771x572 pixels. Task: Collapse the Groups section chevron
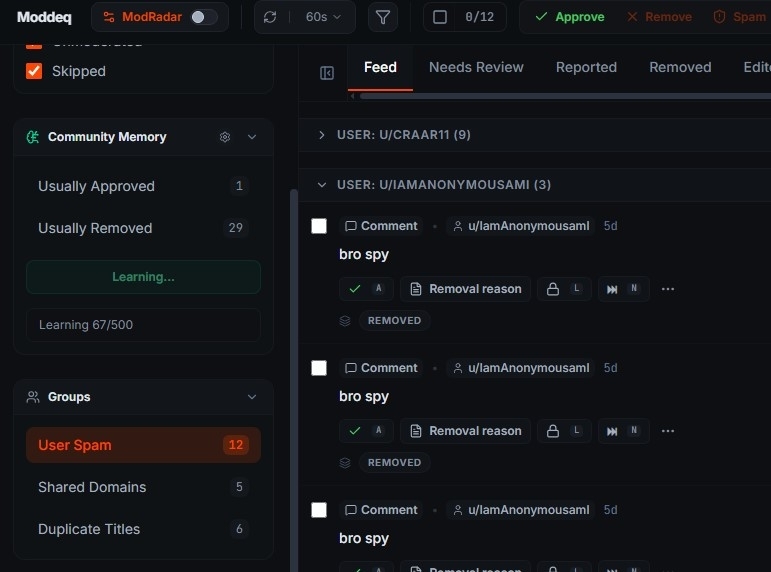[252, 397]
